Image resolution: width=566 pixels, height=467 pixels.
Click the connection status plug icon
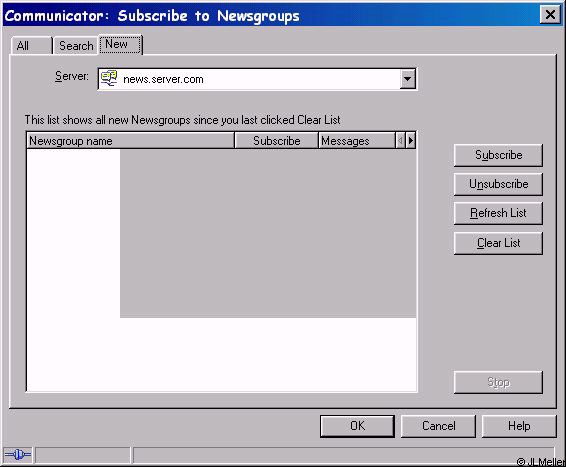(18, 454)
